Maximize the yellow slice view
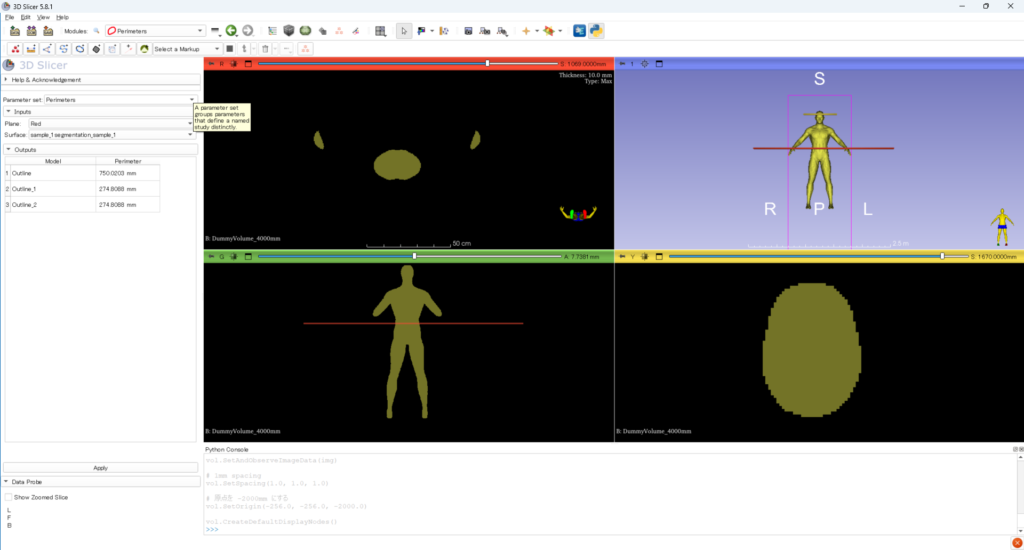The height and width of the screenshot is (550, 1024). point(659,256)
